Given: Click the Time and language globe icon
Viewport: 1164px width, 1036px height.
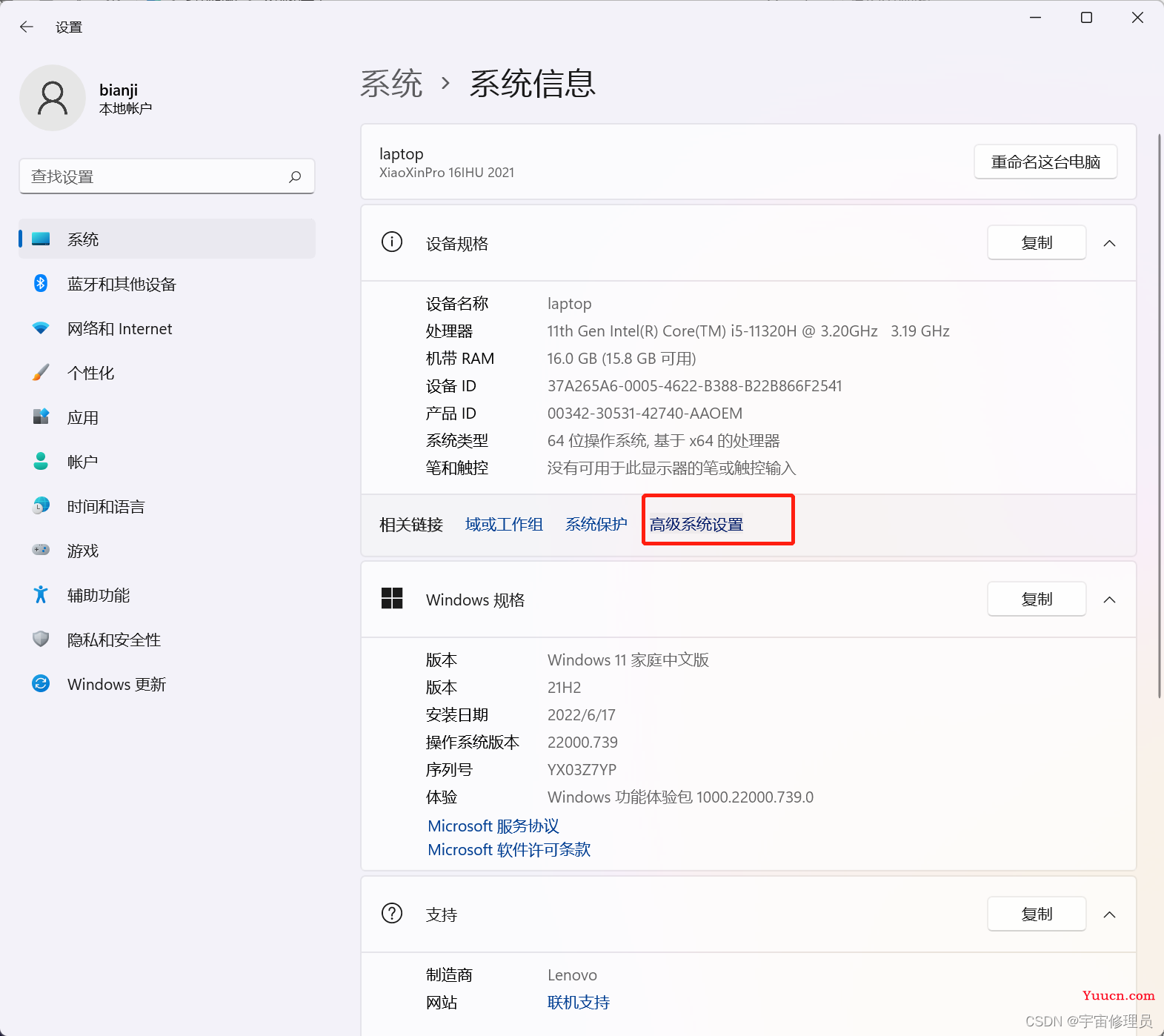Looking at the screenshot, I should click(41, 505).
